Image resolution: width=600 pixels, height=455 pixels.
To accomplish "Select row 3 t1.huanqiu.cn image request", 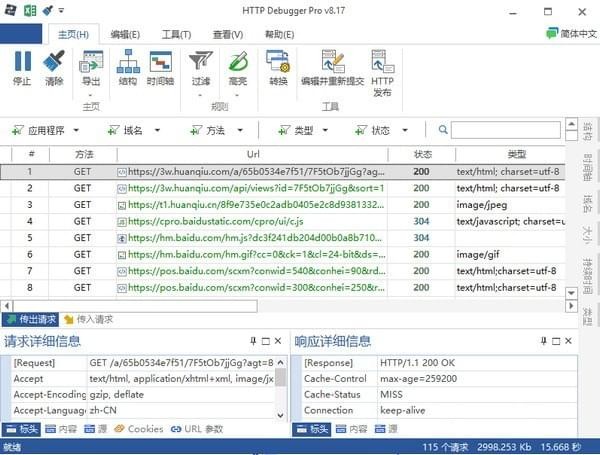I will (282, 205).
